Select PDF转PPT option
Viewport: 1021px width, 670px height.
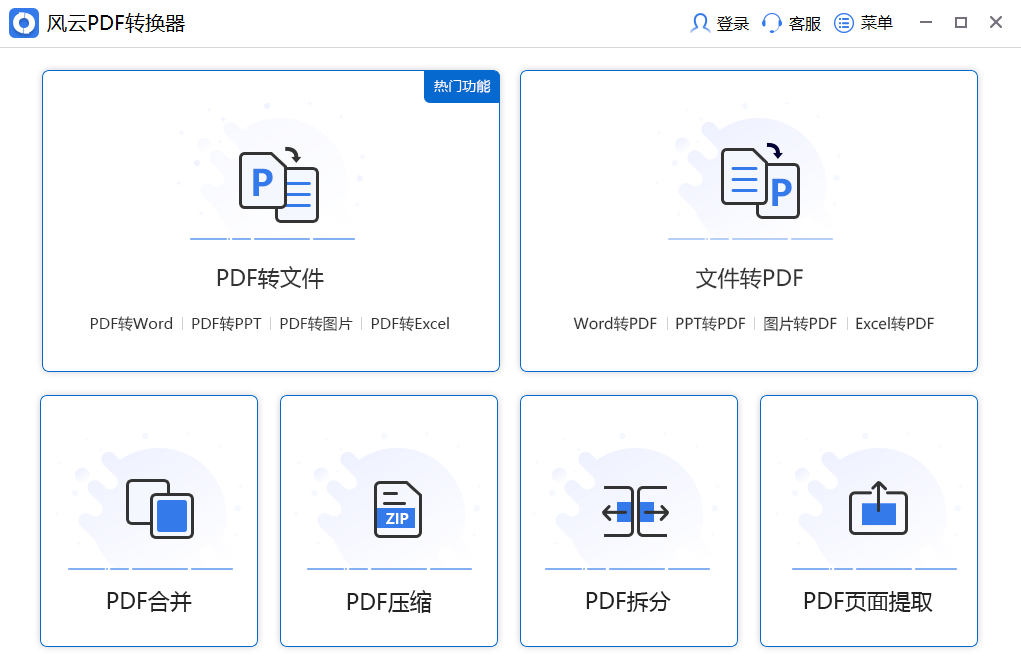[226, 324]
